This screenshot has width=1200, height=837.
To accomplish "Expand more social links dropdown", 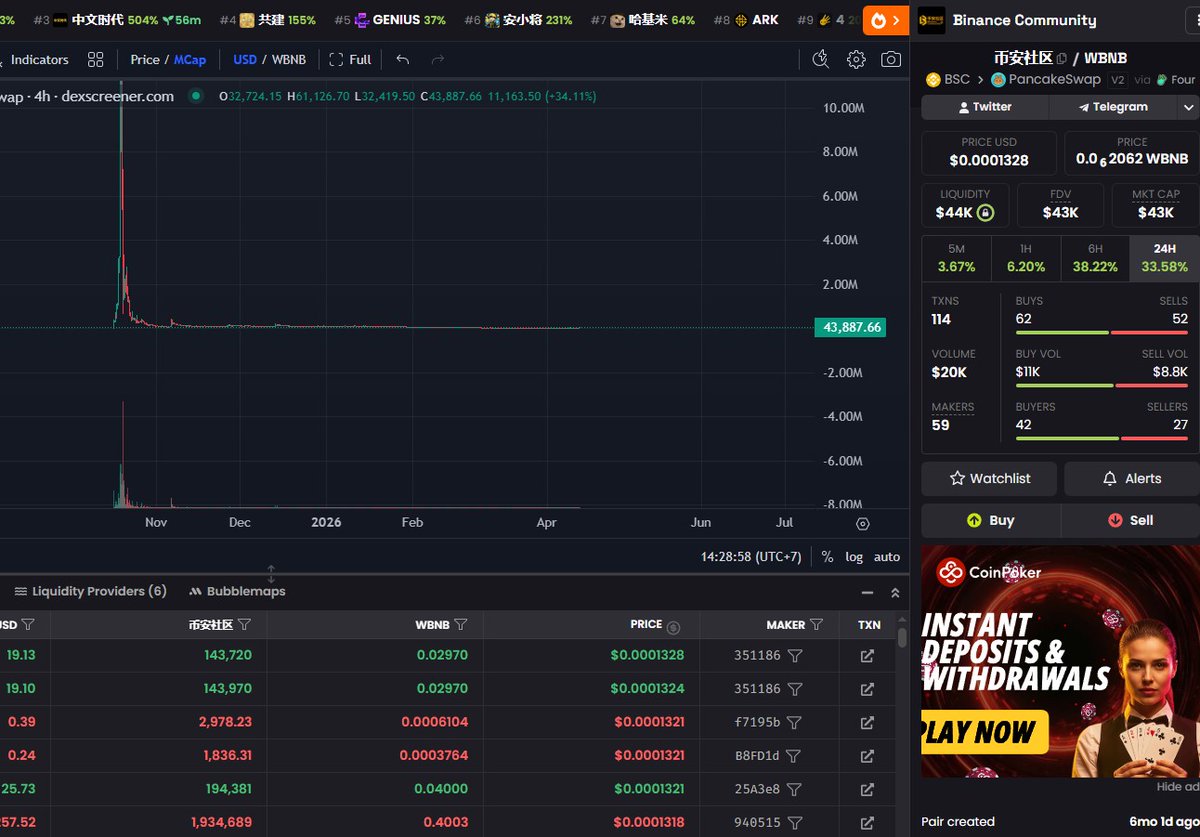I will point(1188,107).
